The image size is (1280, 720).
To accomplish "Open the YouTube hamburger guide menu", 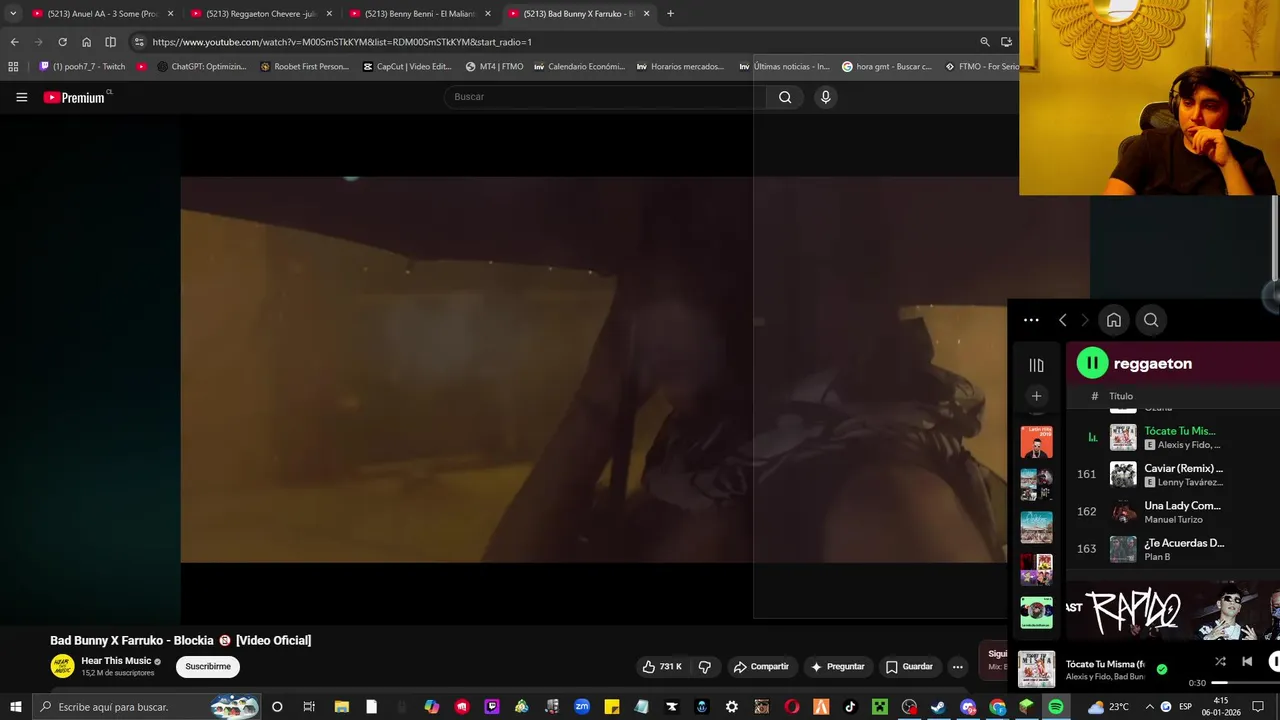I will pos(21,97).
